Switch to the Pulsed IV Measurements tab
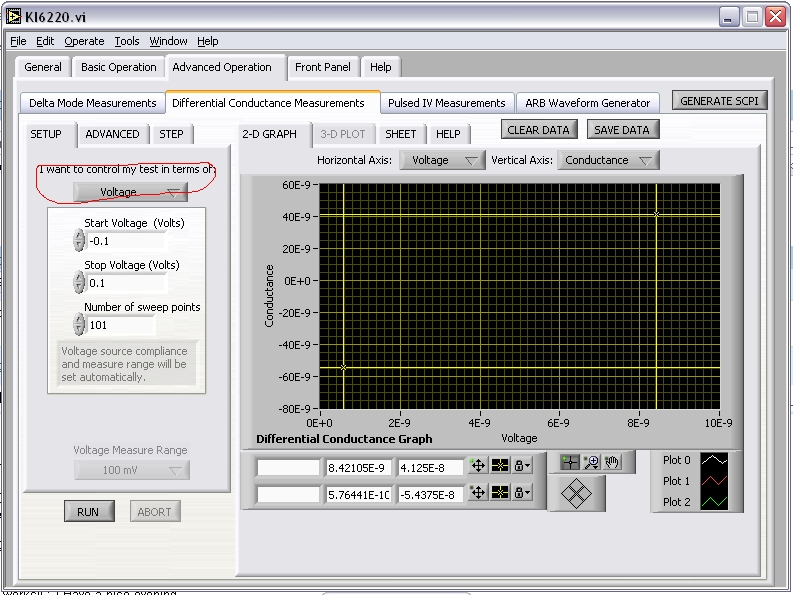800x600 pixels. (447, 102)
